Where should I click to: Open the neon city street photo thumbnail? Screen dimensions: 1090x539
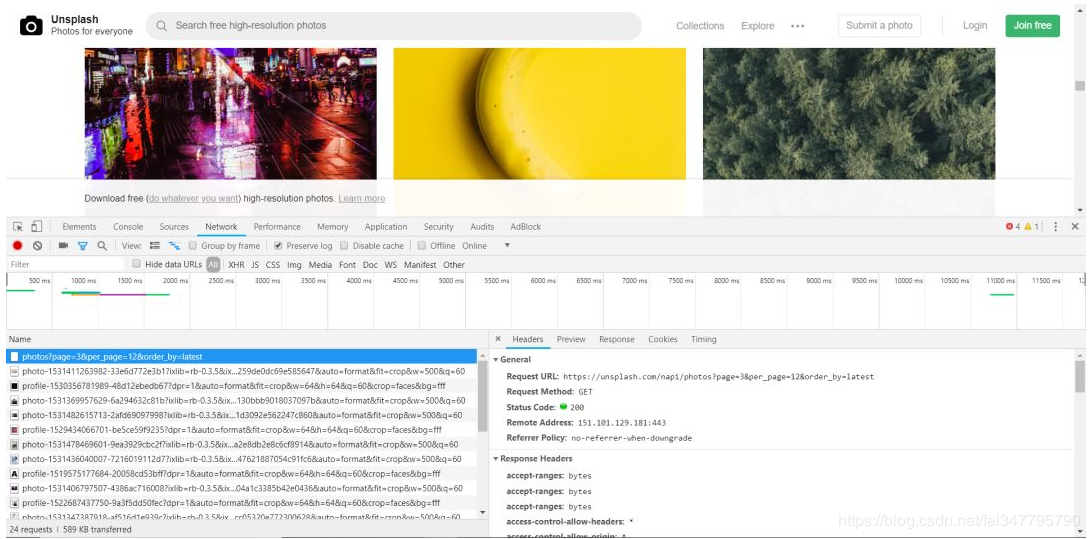point(231,113)
